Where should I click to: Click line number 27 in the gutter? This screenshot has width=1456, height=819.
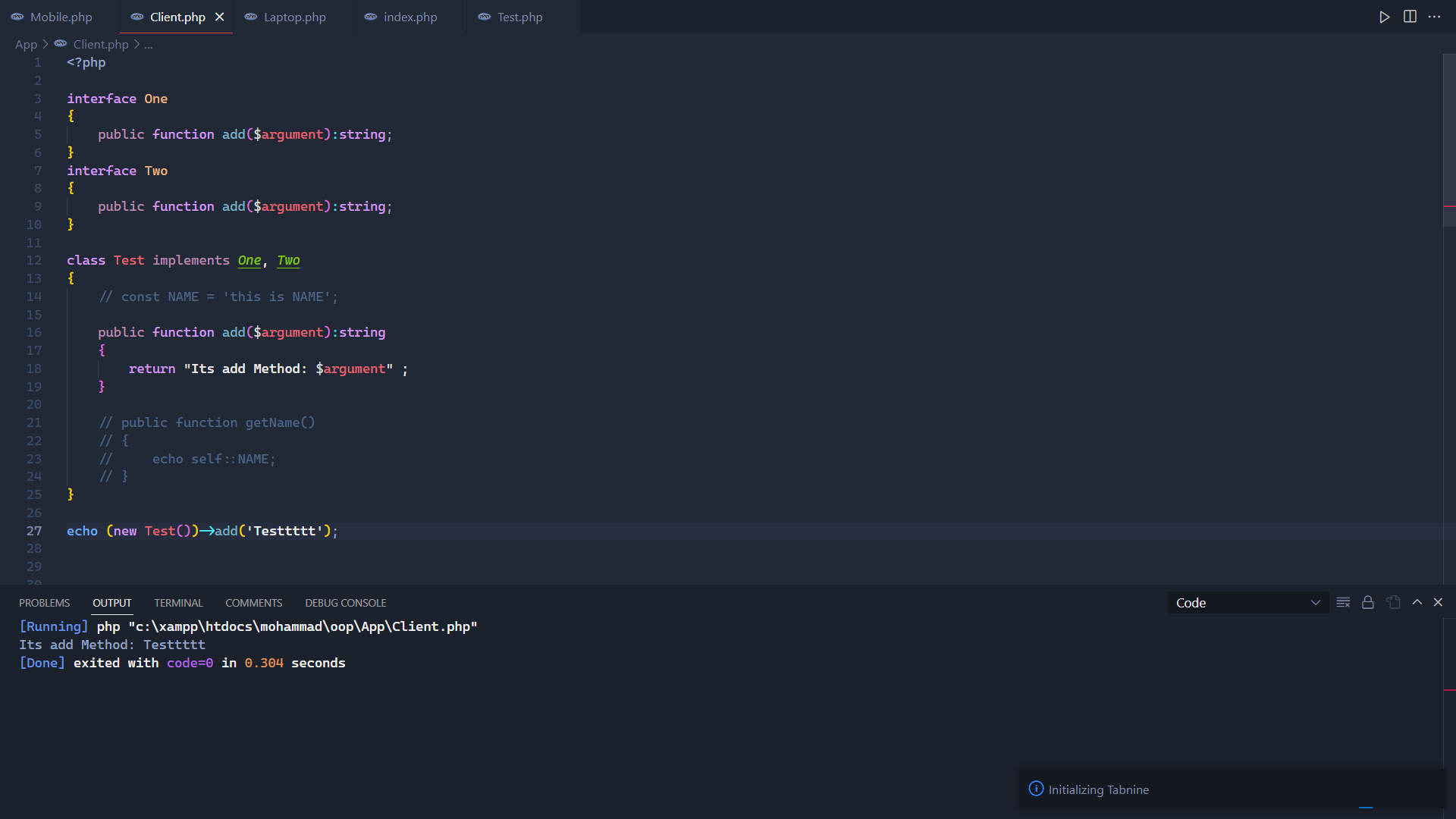point(34,531)
